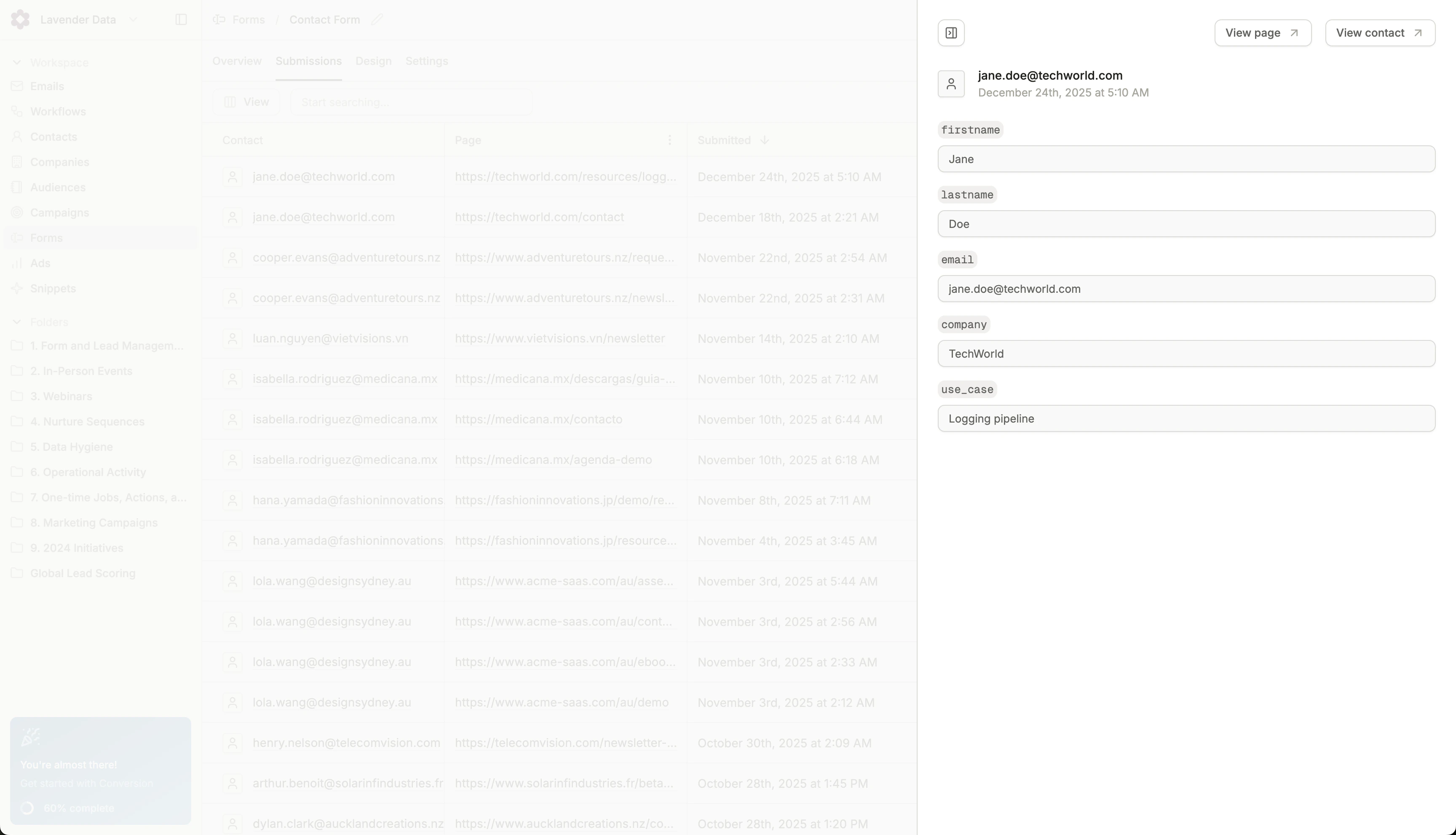Click the Emails envelope icon in sidebar
This screenshot has width=1456, height=835.
17,86
